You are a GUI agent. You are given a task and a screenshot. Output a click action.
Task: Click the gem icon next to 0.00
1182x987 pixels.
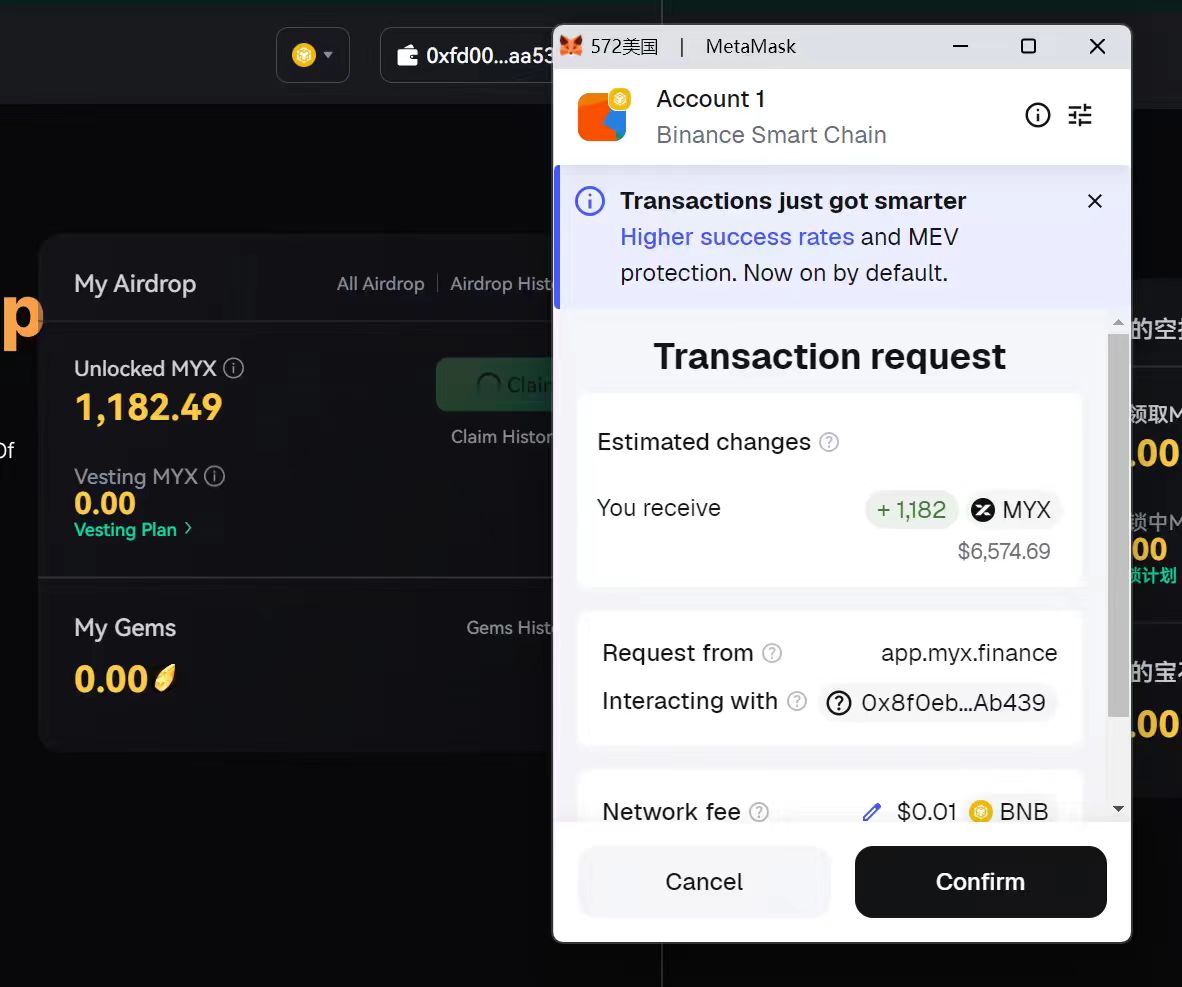(165, 678)
